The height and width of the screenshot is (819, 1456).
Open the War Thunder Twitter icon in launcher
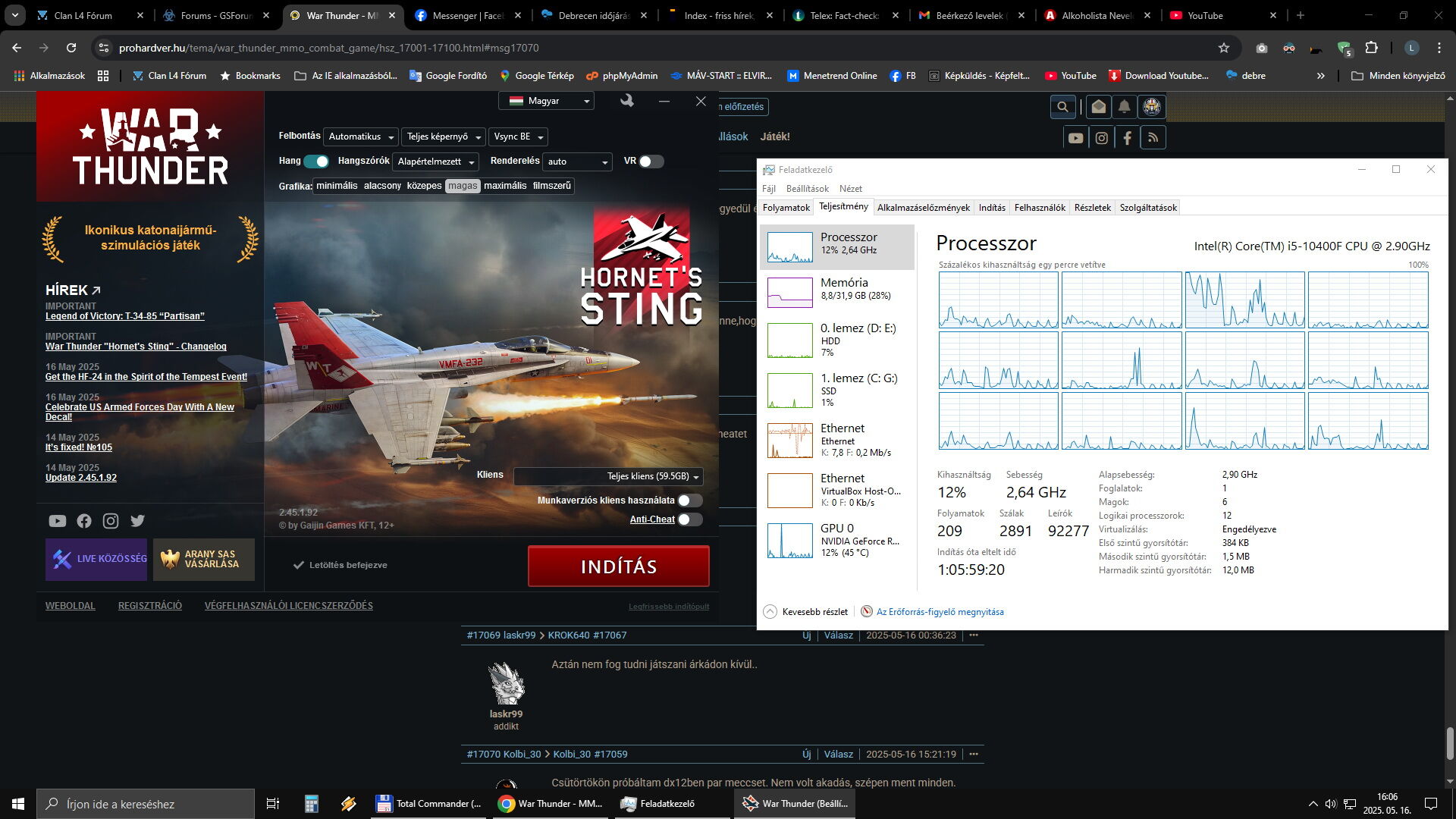[137, 521]
